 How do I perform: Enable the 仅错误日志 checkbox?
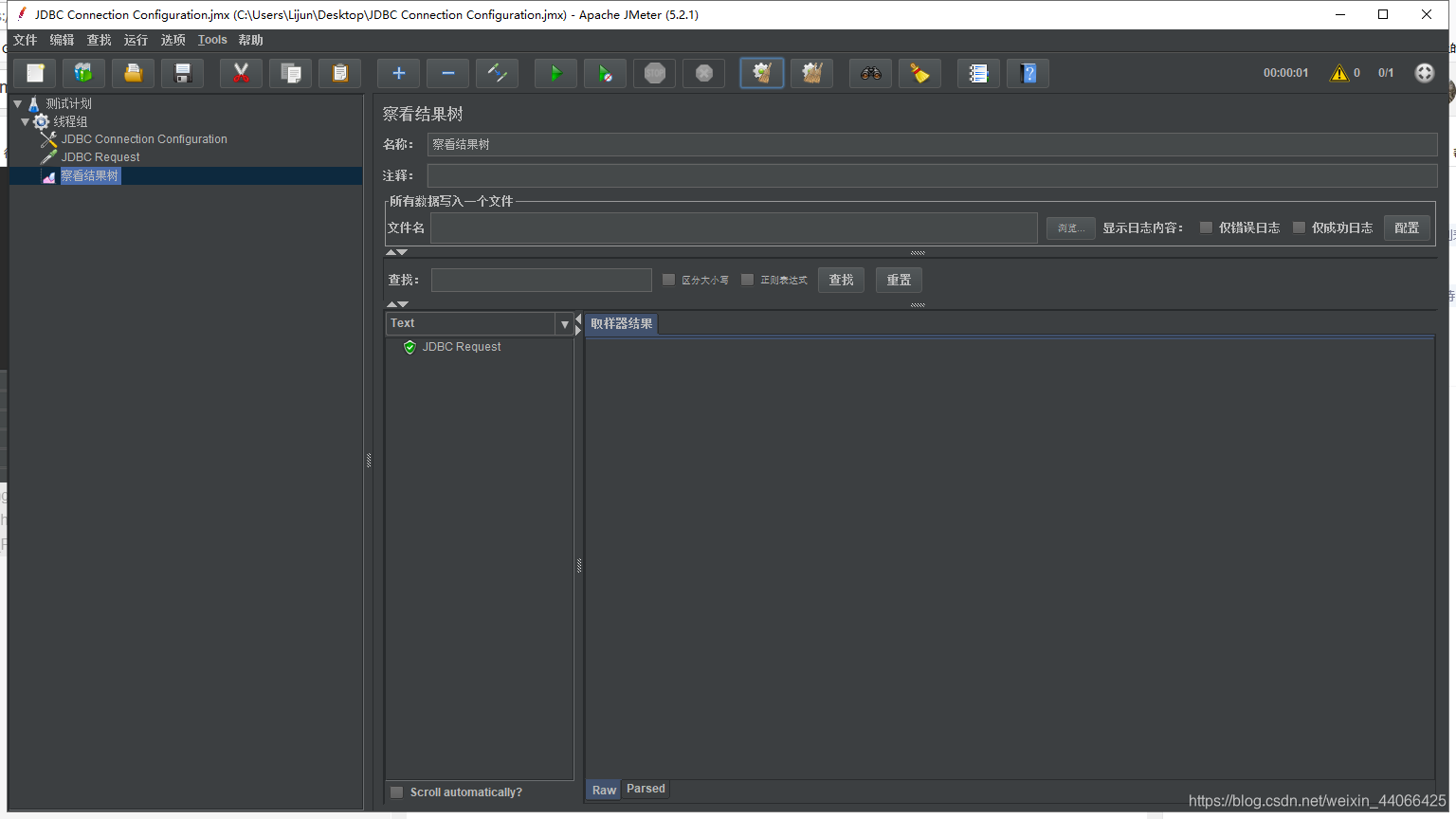click(1206, 227)
